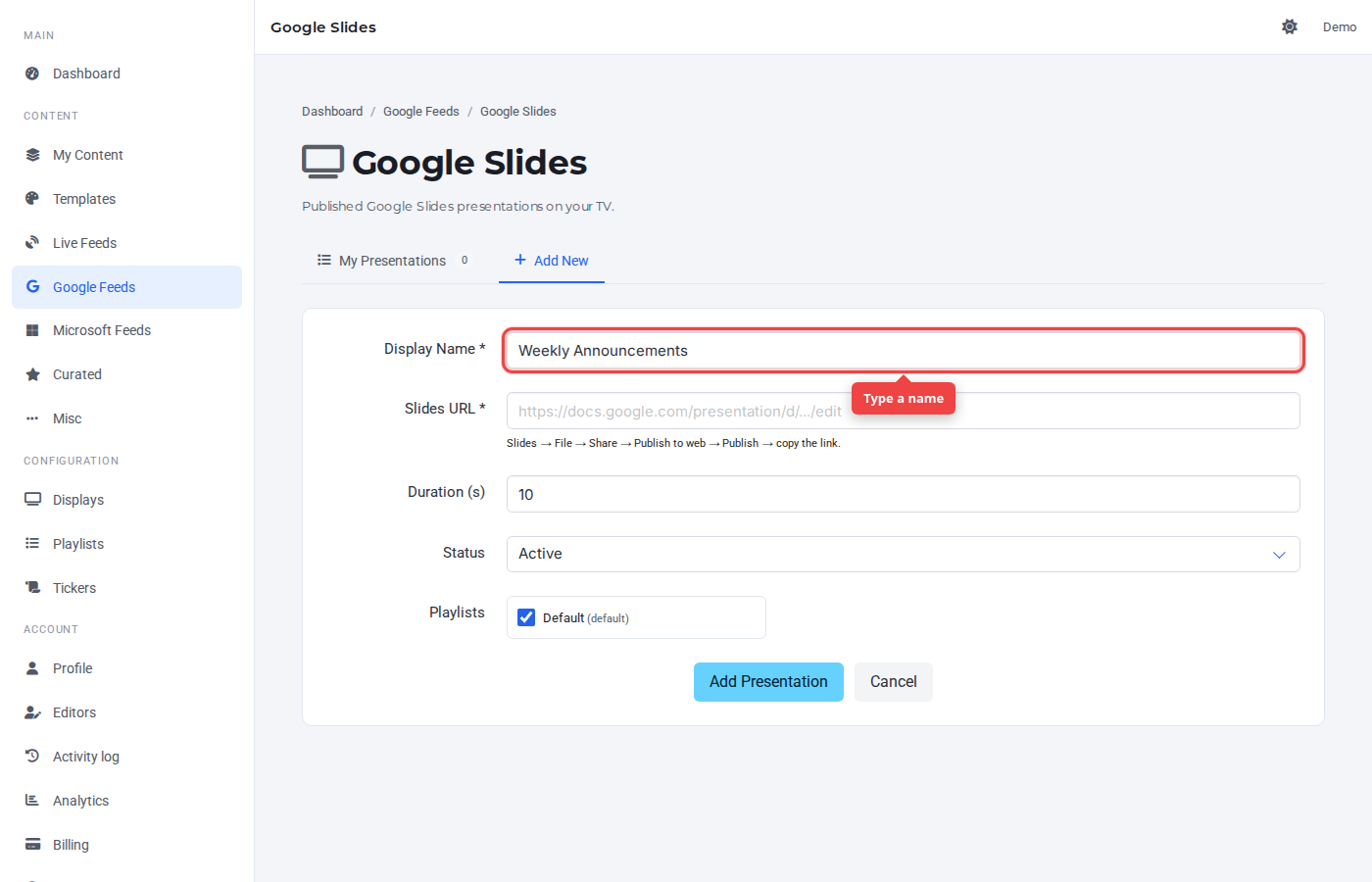
Task: Click the Templates palette icon
Action: (32, 199)
